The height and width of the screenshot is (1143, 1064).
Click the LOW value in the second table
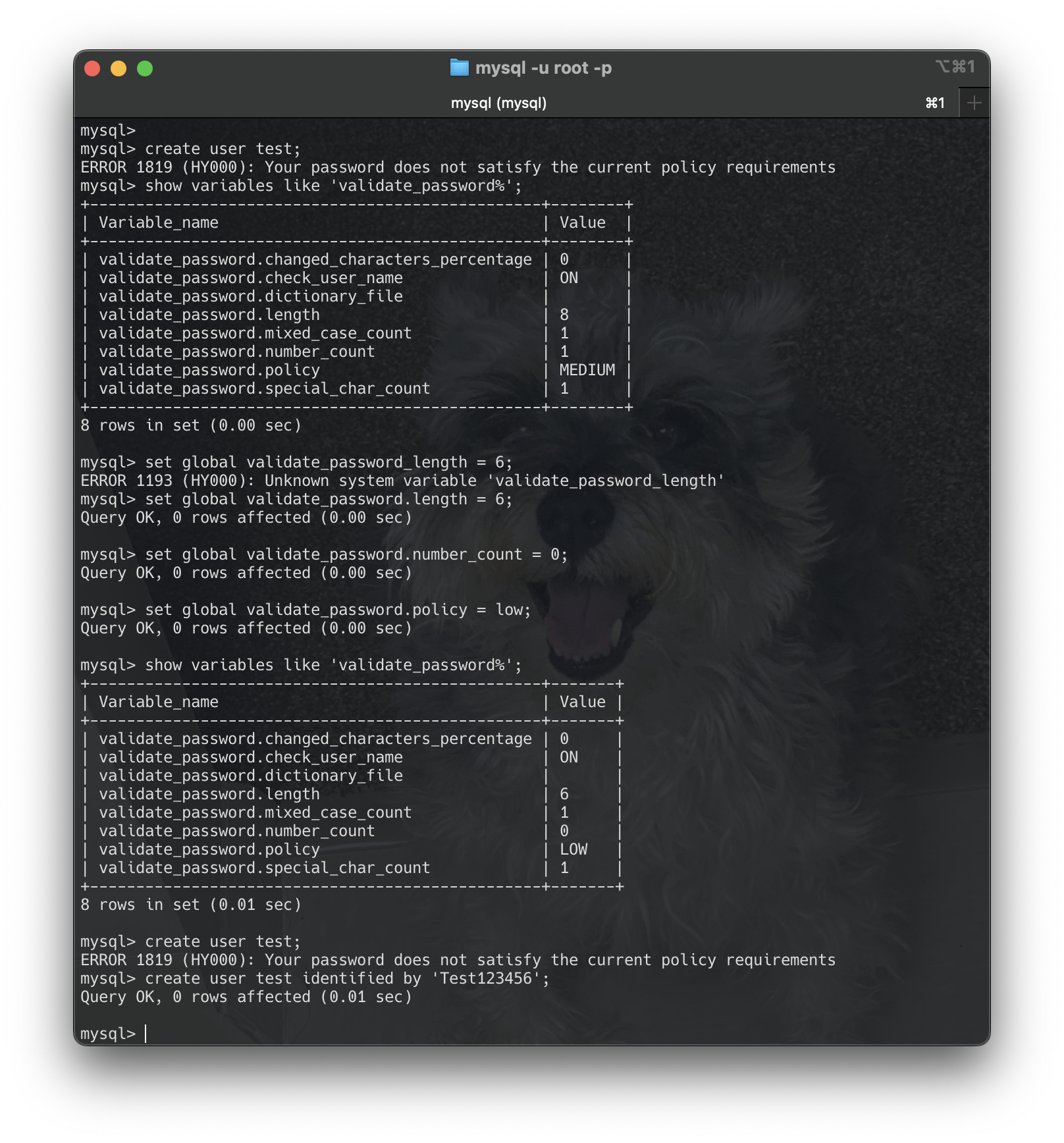click(x=573, y=849)
